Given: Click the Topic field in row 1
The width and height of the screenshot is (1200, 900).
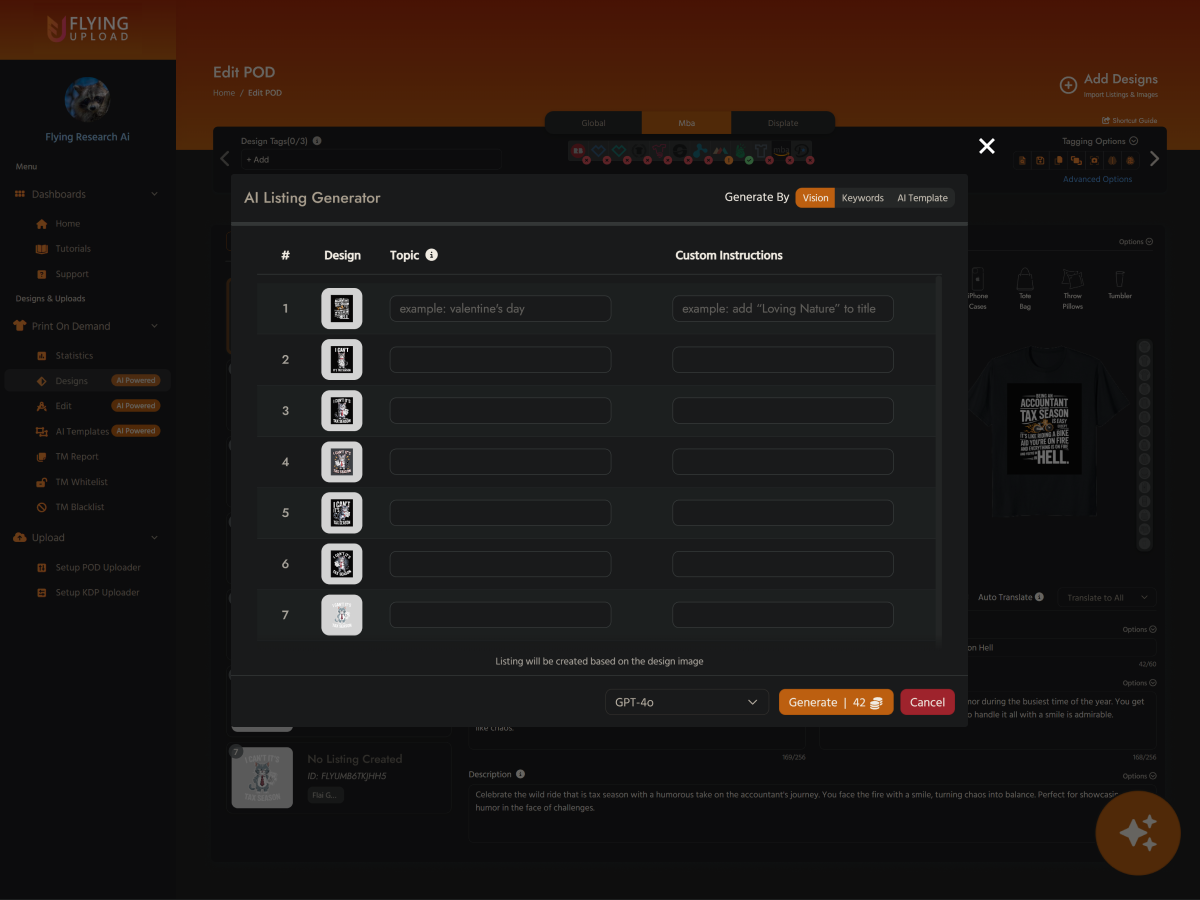Looking at the screenshot, I should pos(500,308).
